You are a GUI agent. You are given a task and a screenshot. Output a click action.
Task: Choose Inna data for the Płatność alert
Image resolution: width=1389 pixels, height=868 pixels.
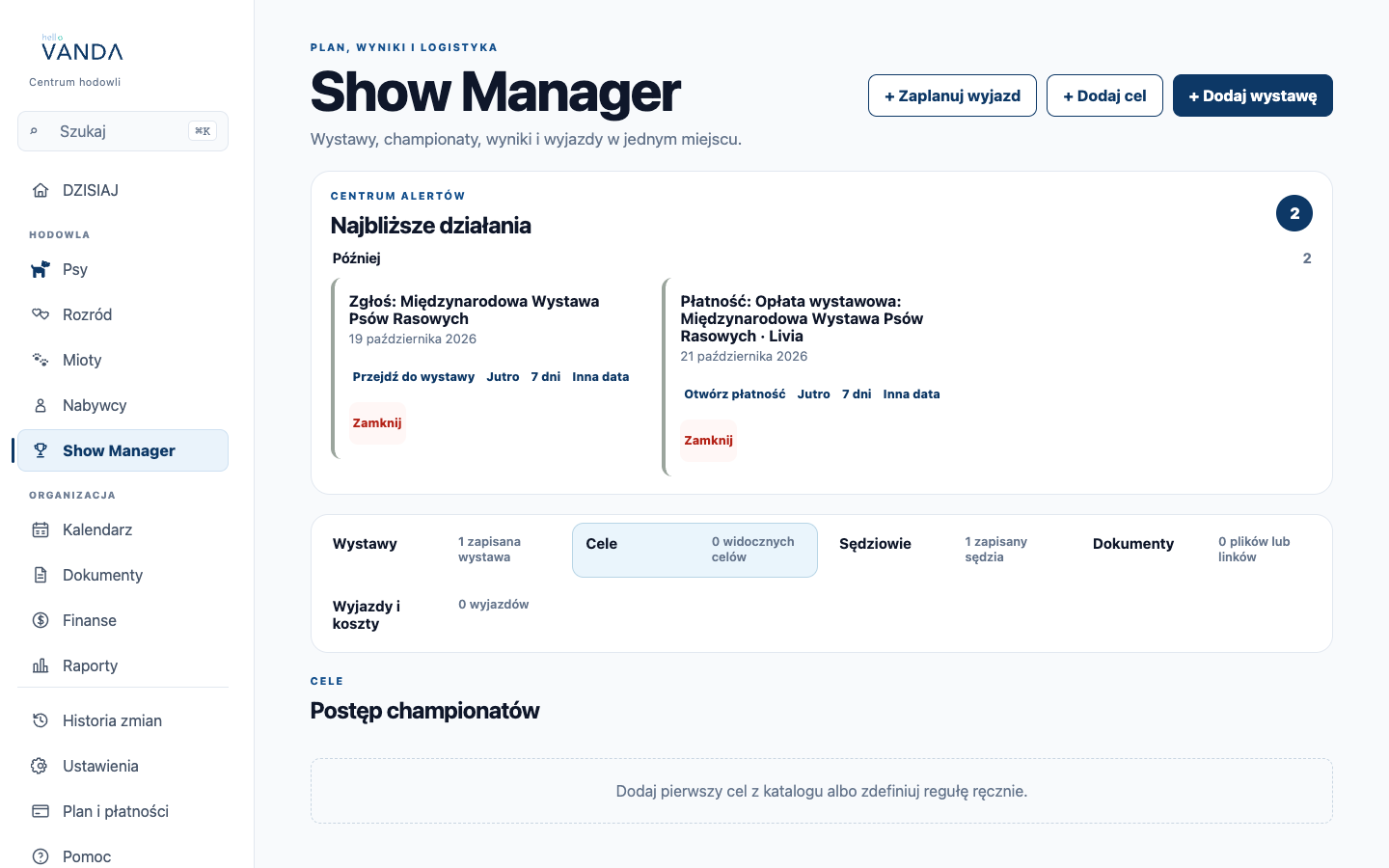[912, 394]
